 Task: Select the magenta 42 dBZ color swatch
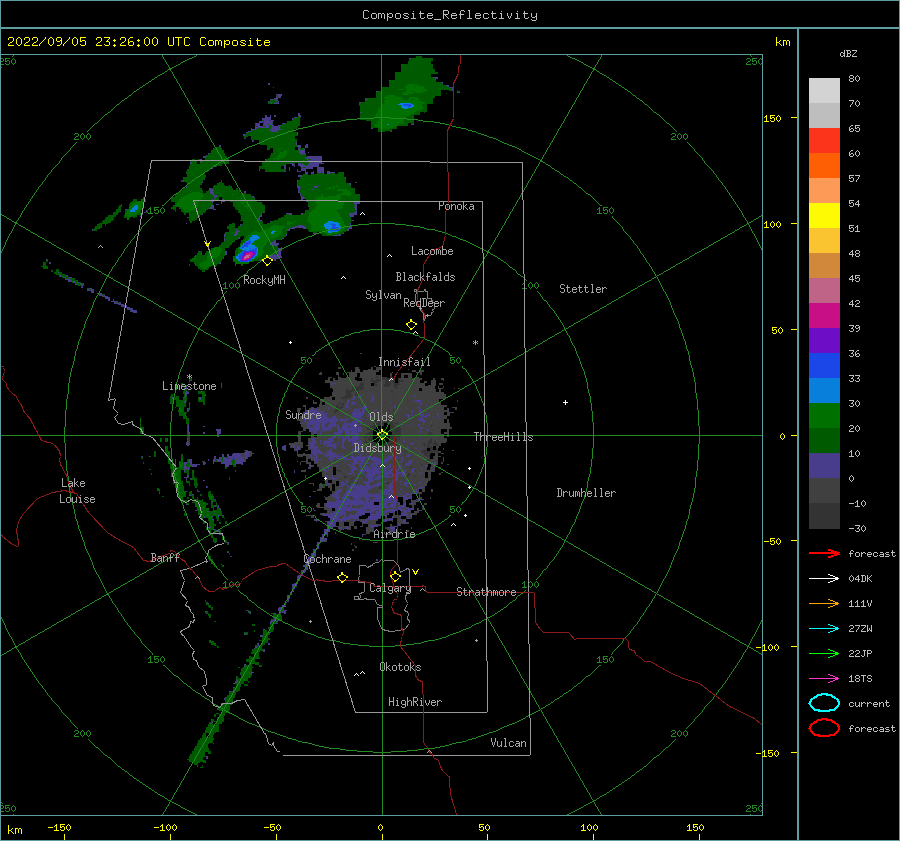(824, 315)
